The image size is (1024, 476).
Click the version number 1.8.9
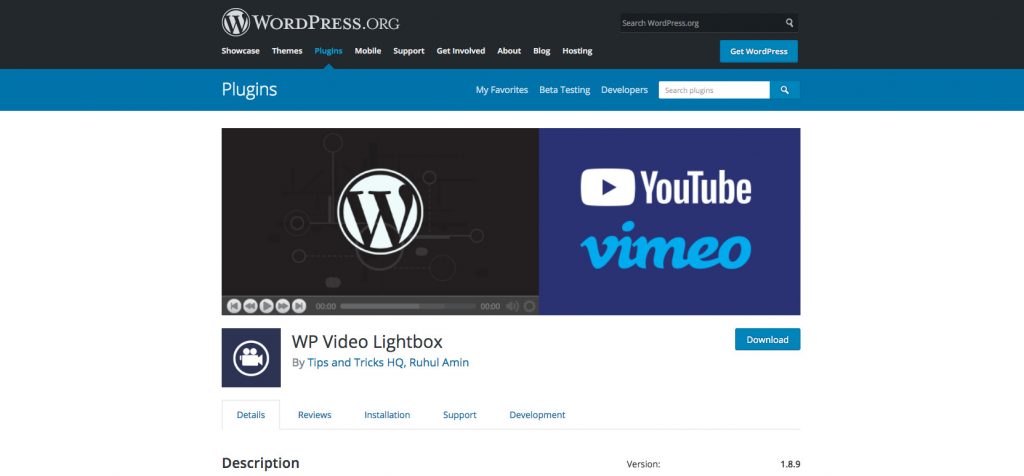point(790,464)
